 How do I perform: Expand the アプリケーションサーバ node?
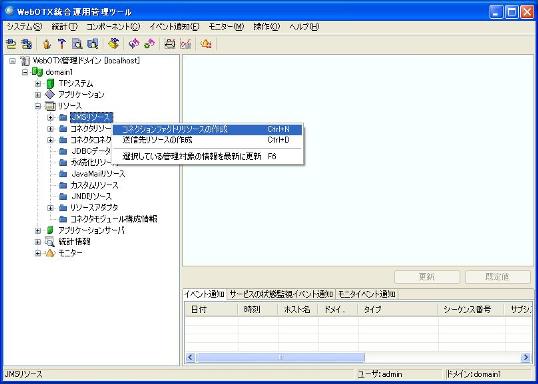38,231
